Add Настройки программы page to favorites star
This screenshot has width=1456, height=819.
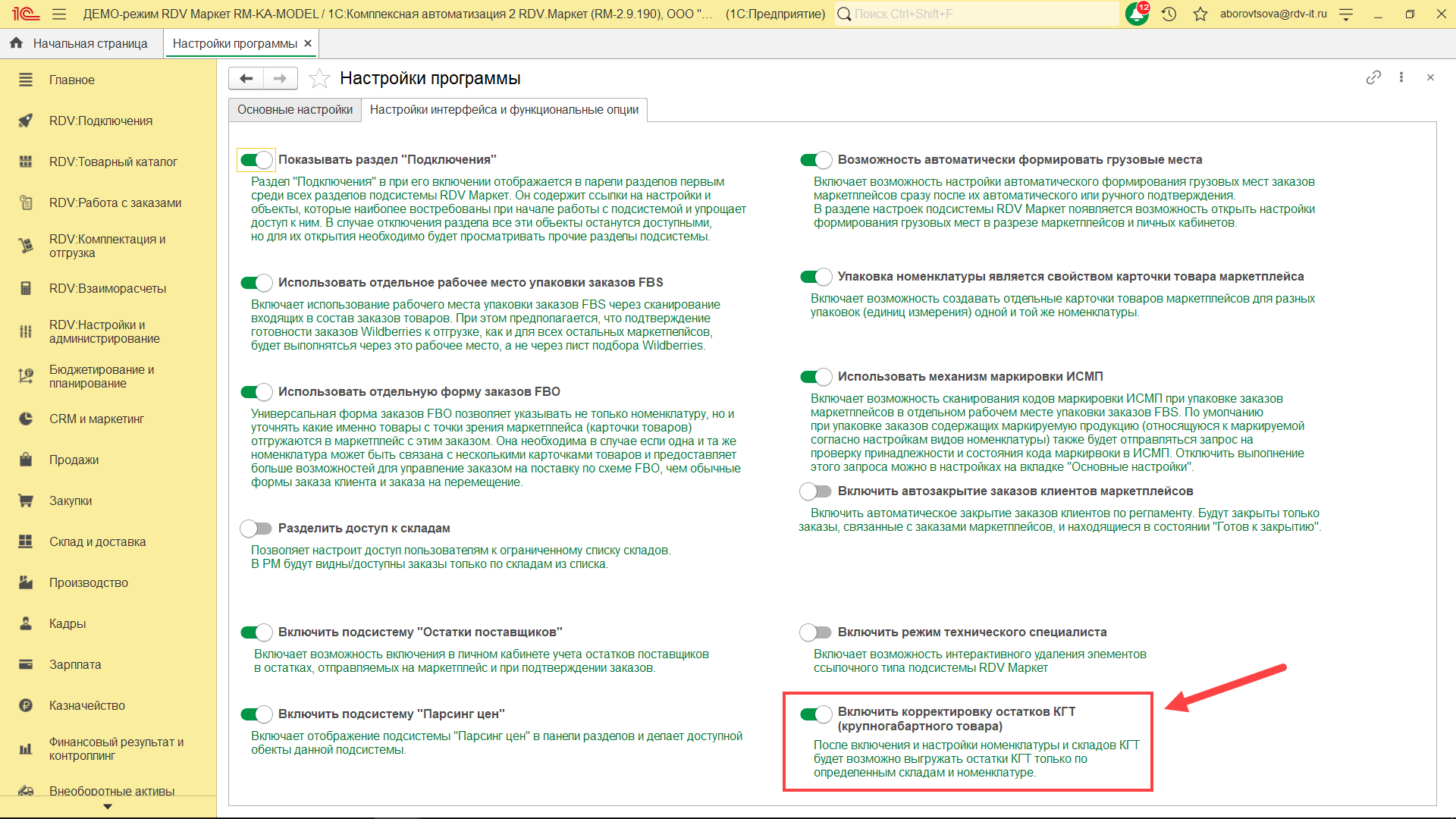pyautogui.click(x=319, y=78)
